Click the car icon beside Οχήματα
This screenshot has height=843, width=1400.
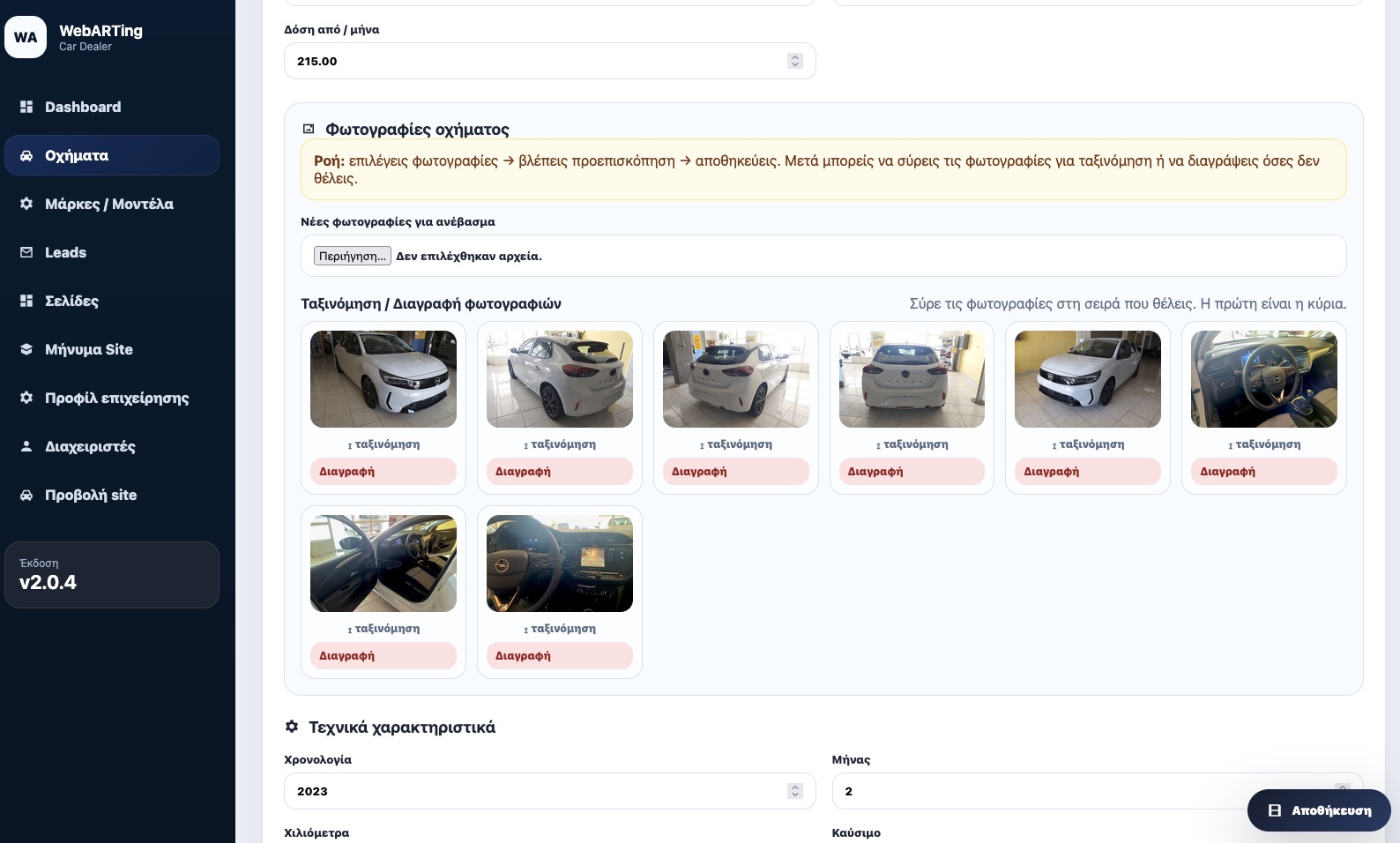pyautogui.click(x=26, y=155)
